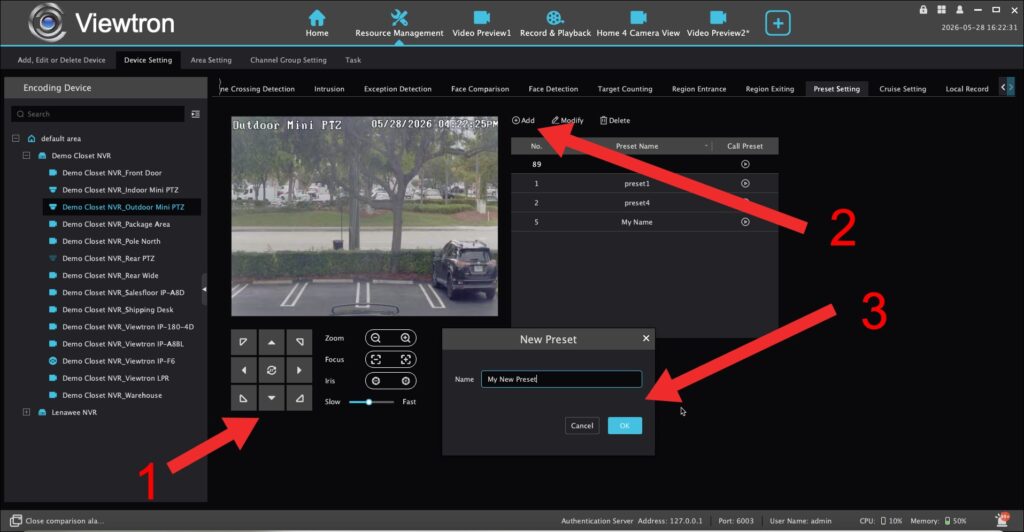Zoom out with the minus magnifier
The width and height of the screenshot is (1024, 532).
[376, 337]
